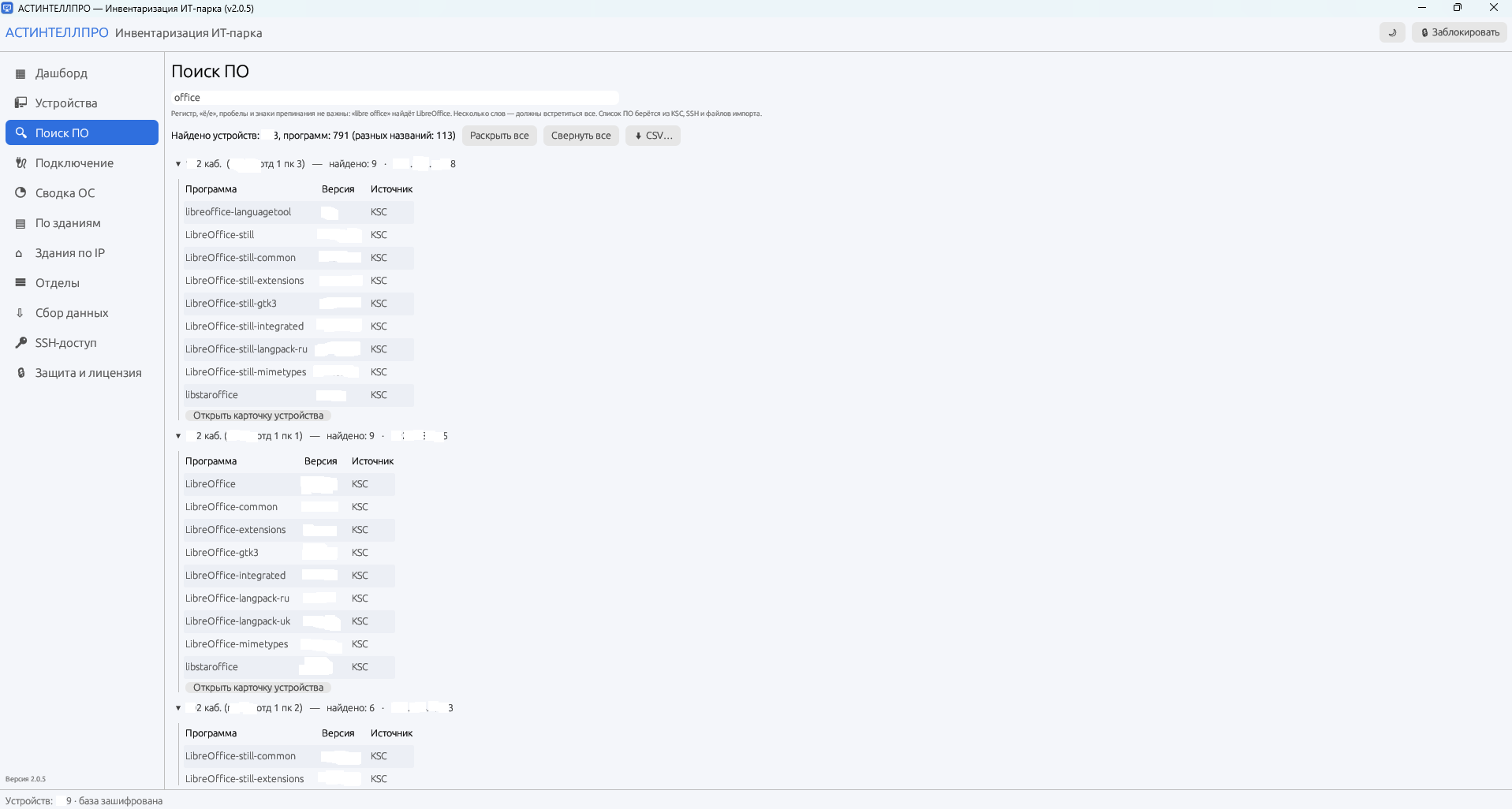The image size is (1512, 809).
Task: Open device card under пк 1 table
Action: (258, 688)
